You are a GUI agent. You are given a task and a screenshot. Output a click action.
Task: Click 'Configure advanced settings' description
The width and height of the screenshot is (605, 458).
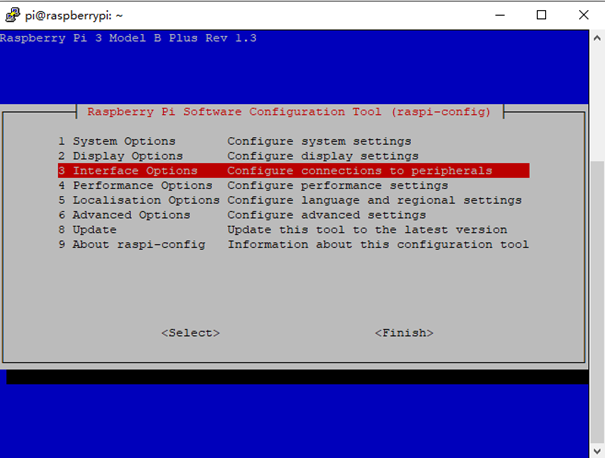326,215
